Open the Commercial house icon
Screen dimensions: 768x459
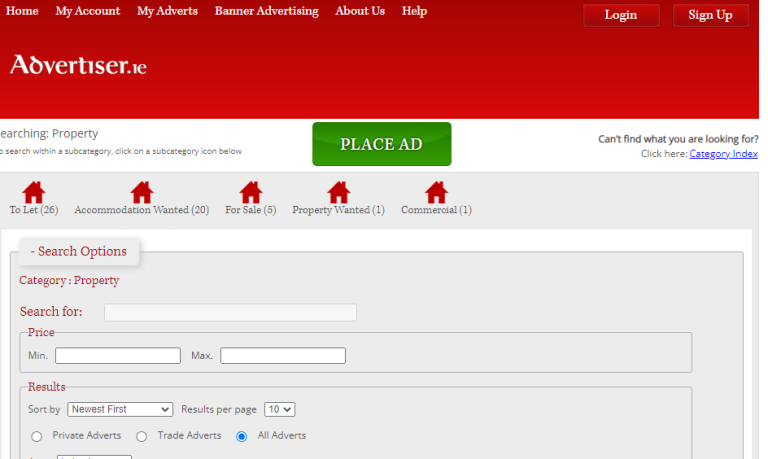[x=436, y=192]
